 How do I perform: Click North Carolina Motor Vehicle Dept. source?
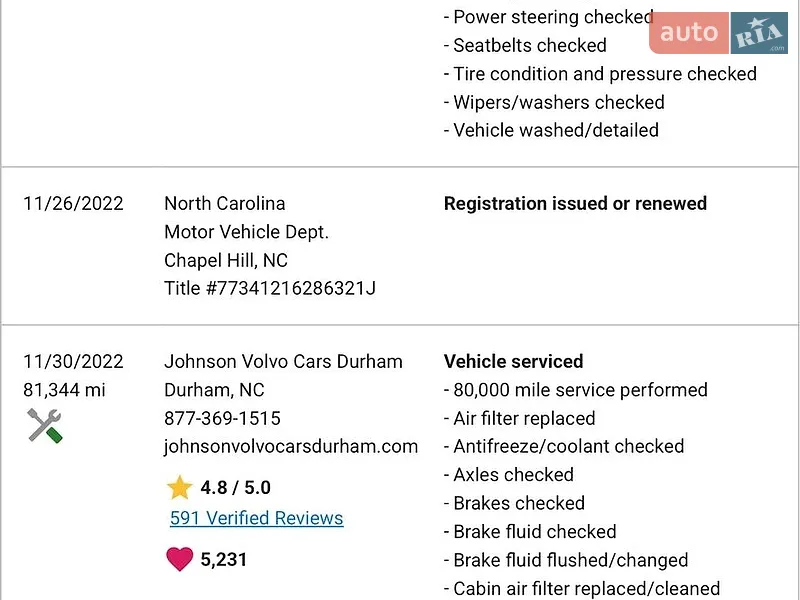(246, 217)
